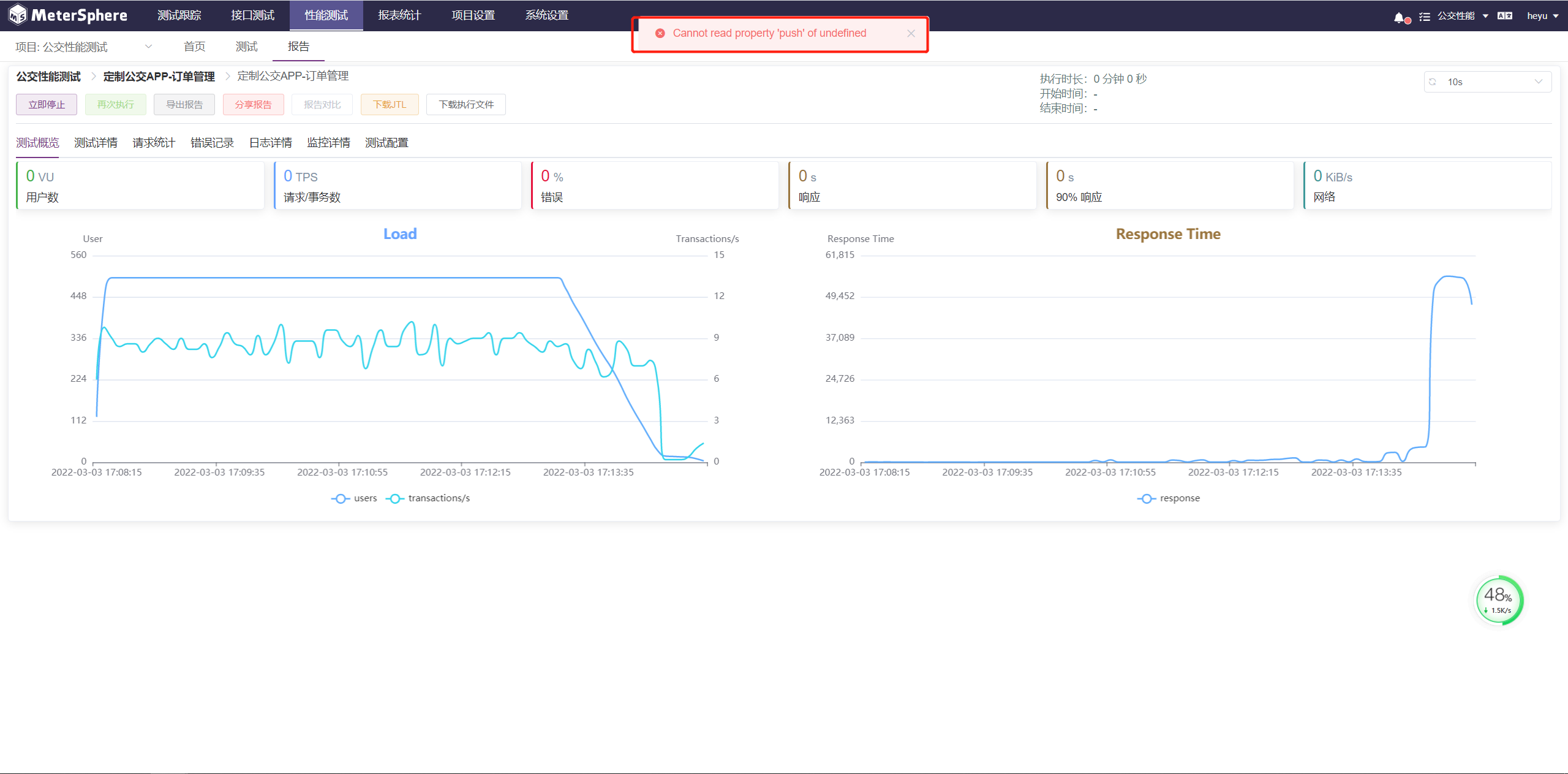The height and width of the screenshot is (774, 1568).
Task: Click the 90% 响应 card
Action: (1170, 186)
